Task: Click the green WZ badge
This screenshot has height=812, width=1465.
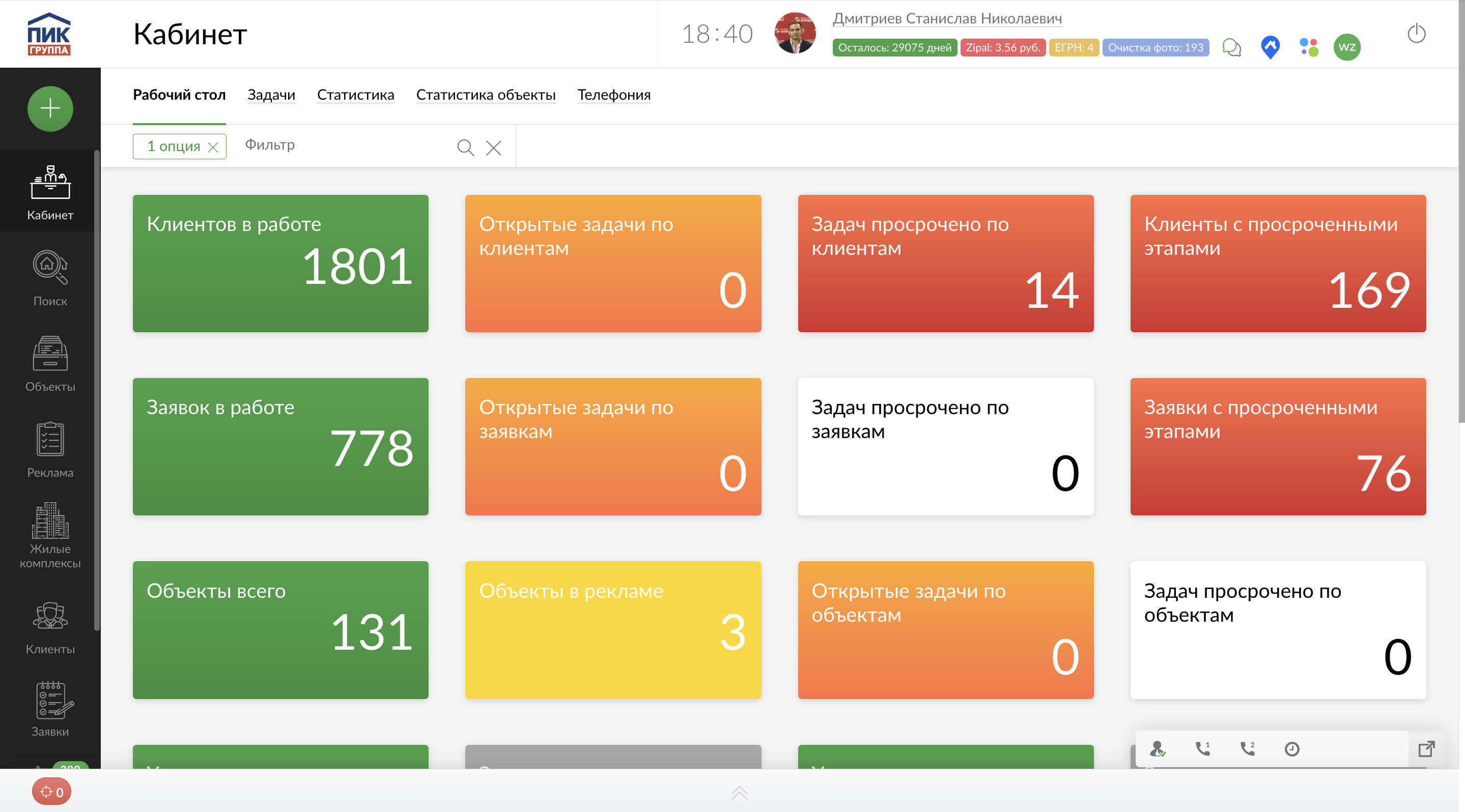Action: tap(1347, 47)
